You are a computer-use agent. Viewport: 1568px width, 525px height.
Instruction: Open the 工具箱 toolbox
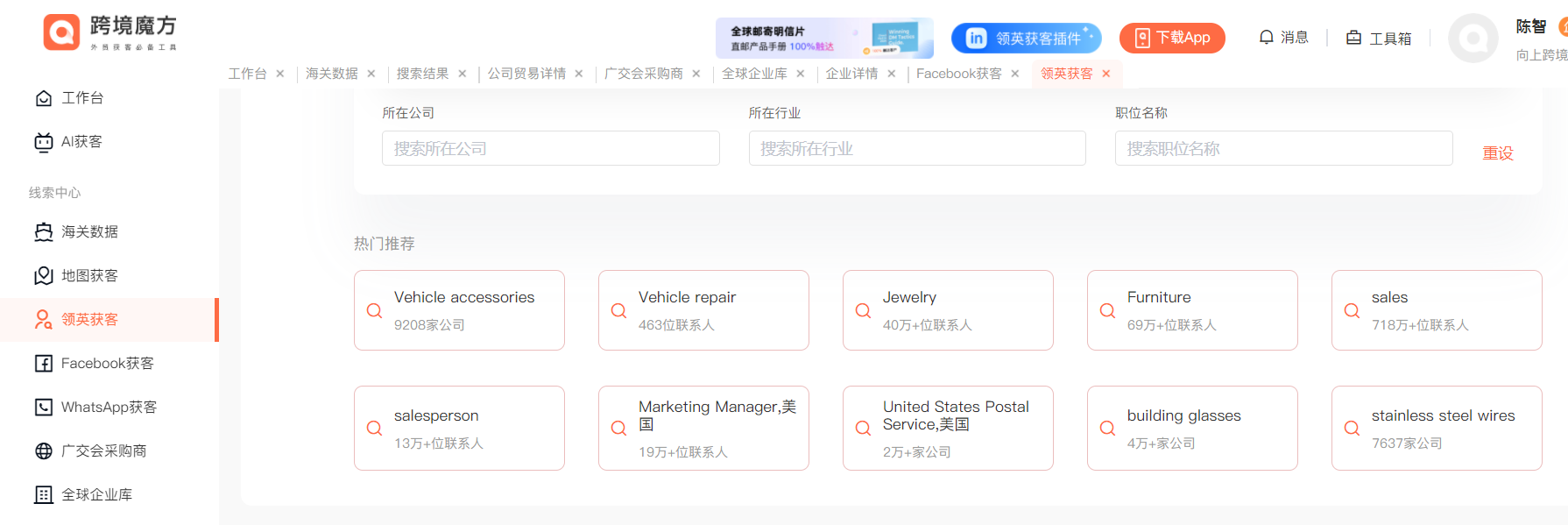tap(1379, 38)
